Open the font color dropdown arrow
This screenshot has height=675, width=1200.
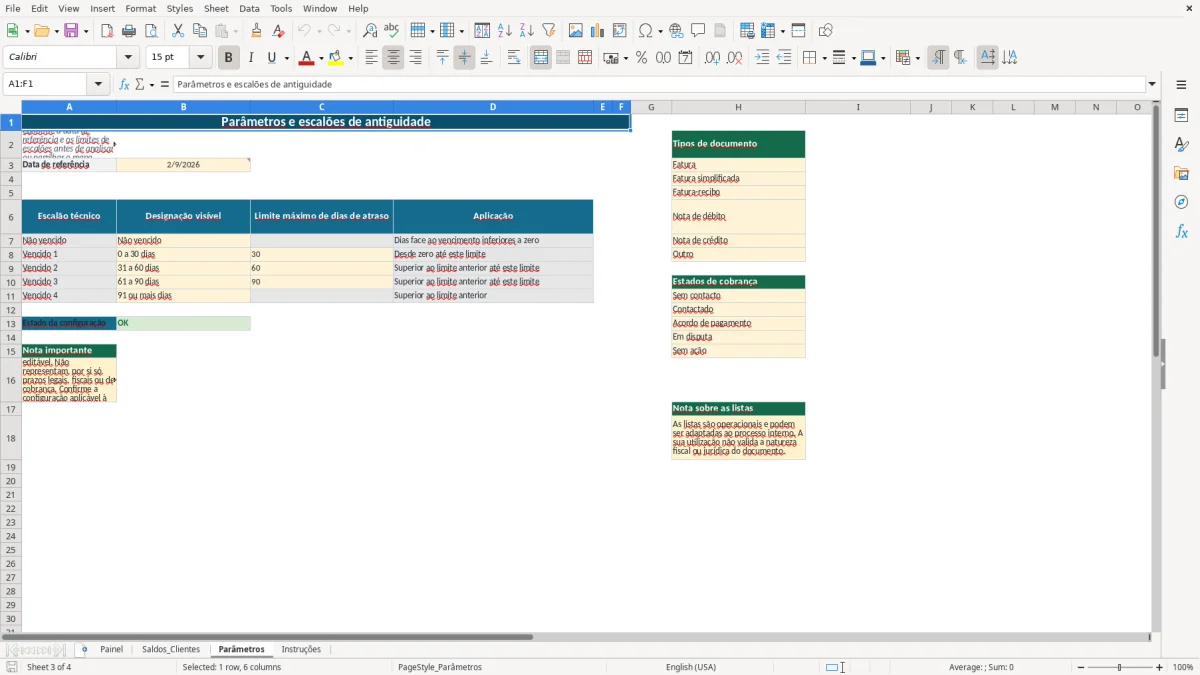tap(320, 58)
